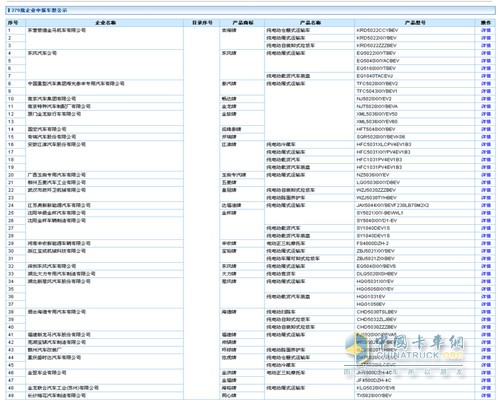
Task: View details of row 38
Action: click(x=486, y=312)
